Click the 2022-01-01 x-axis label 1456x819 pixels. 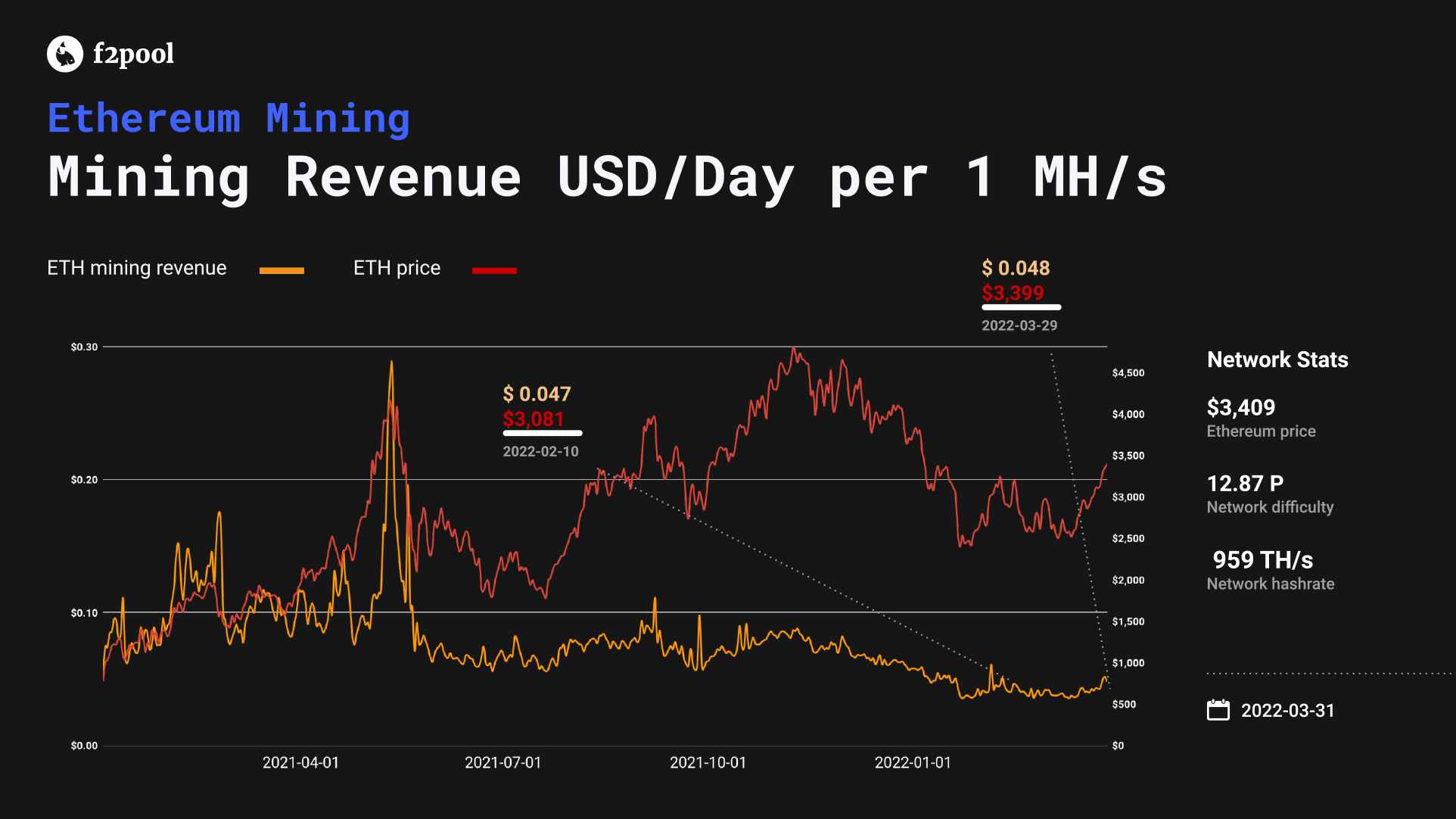[x=913, y=763]
